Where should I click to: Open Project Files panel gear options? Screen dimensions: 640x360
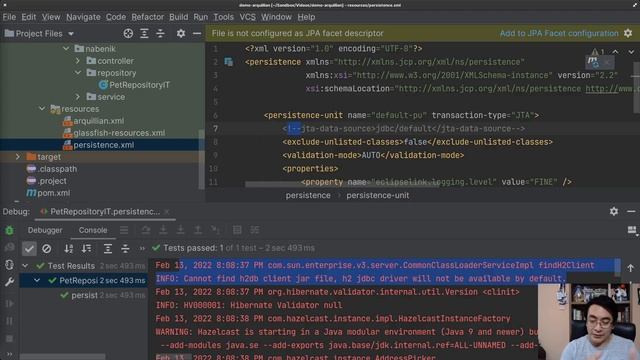click(180, 33)
